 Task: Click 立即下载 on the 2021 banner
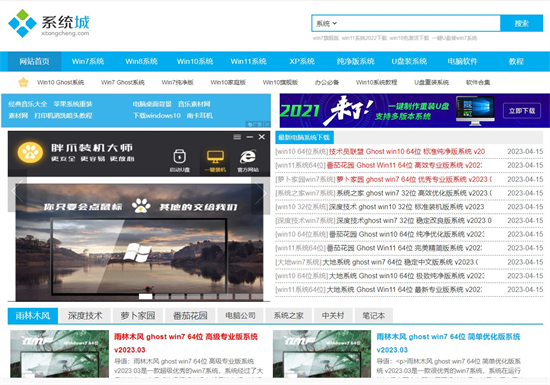[522, 111]
